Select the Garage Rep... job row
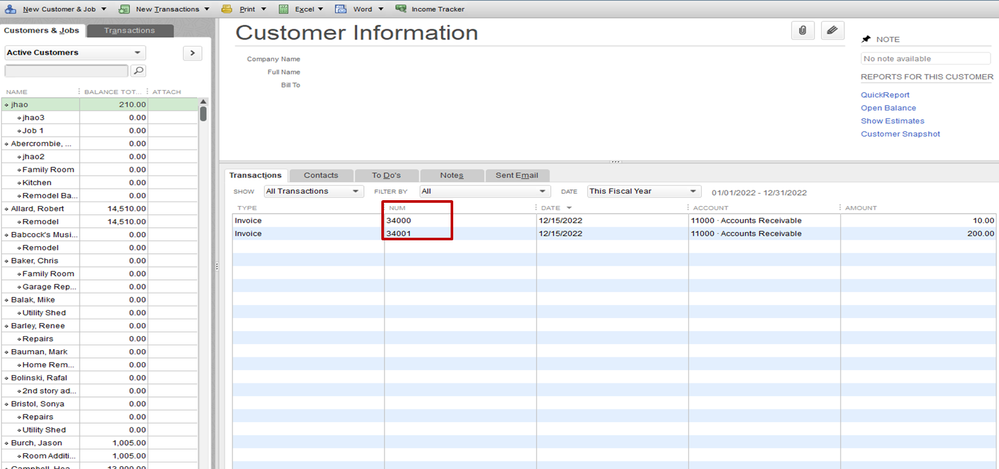 pyautogui.click(x=99, y=287)
